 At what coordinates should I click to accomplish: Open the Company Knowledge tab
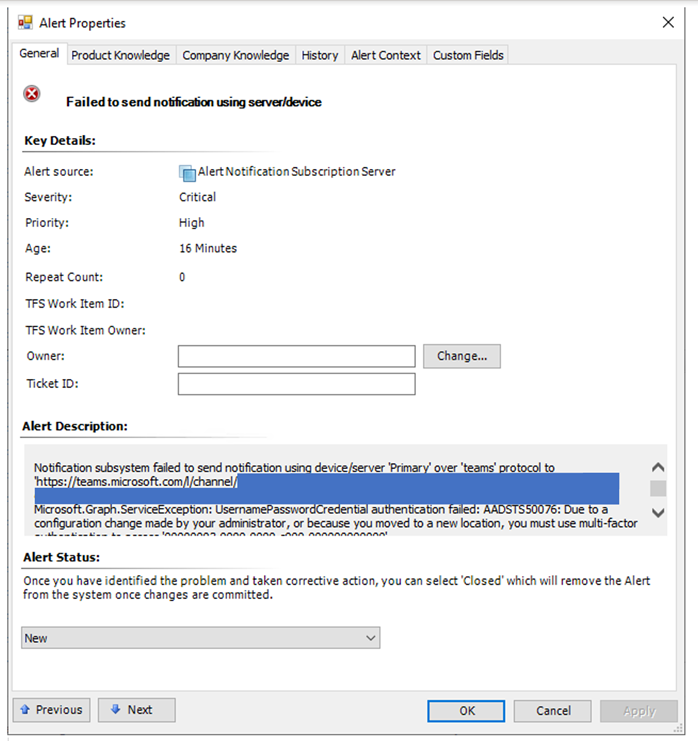(x=235, y=55)
